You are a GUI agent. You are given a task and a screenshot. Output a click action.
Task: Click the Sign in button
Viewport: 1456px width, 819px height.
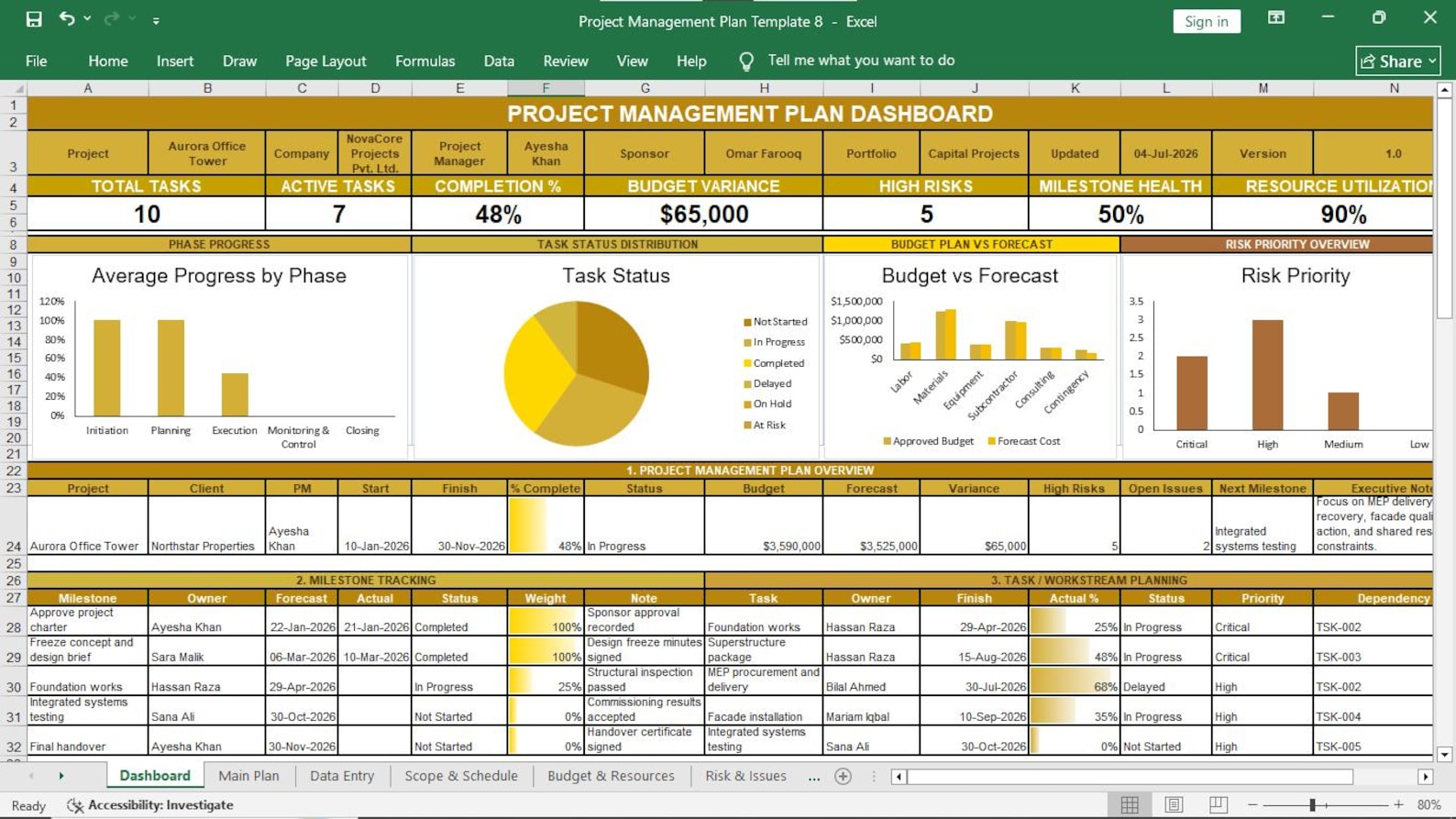pos(1206,21)
